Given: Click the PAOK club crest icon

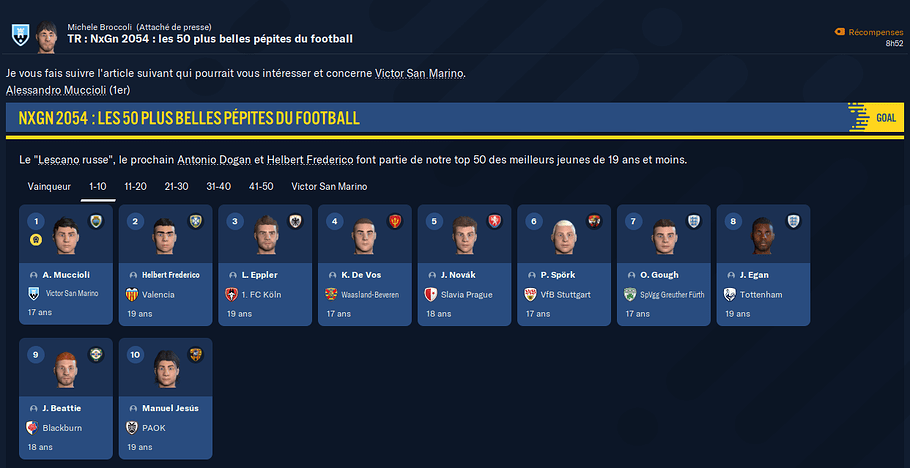Looking at the screenshot, I should coord(132,427).
